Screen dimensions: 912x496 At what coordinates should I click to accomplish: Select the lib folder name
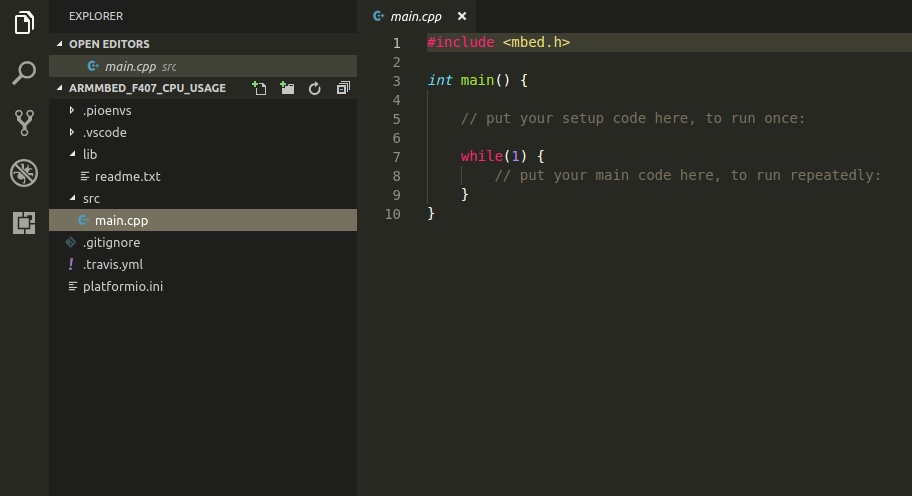90,154
